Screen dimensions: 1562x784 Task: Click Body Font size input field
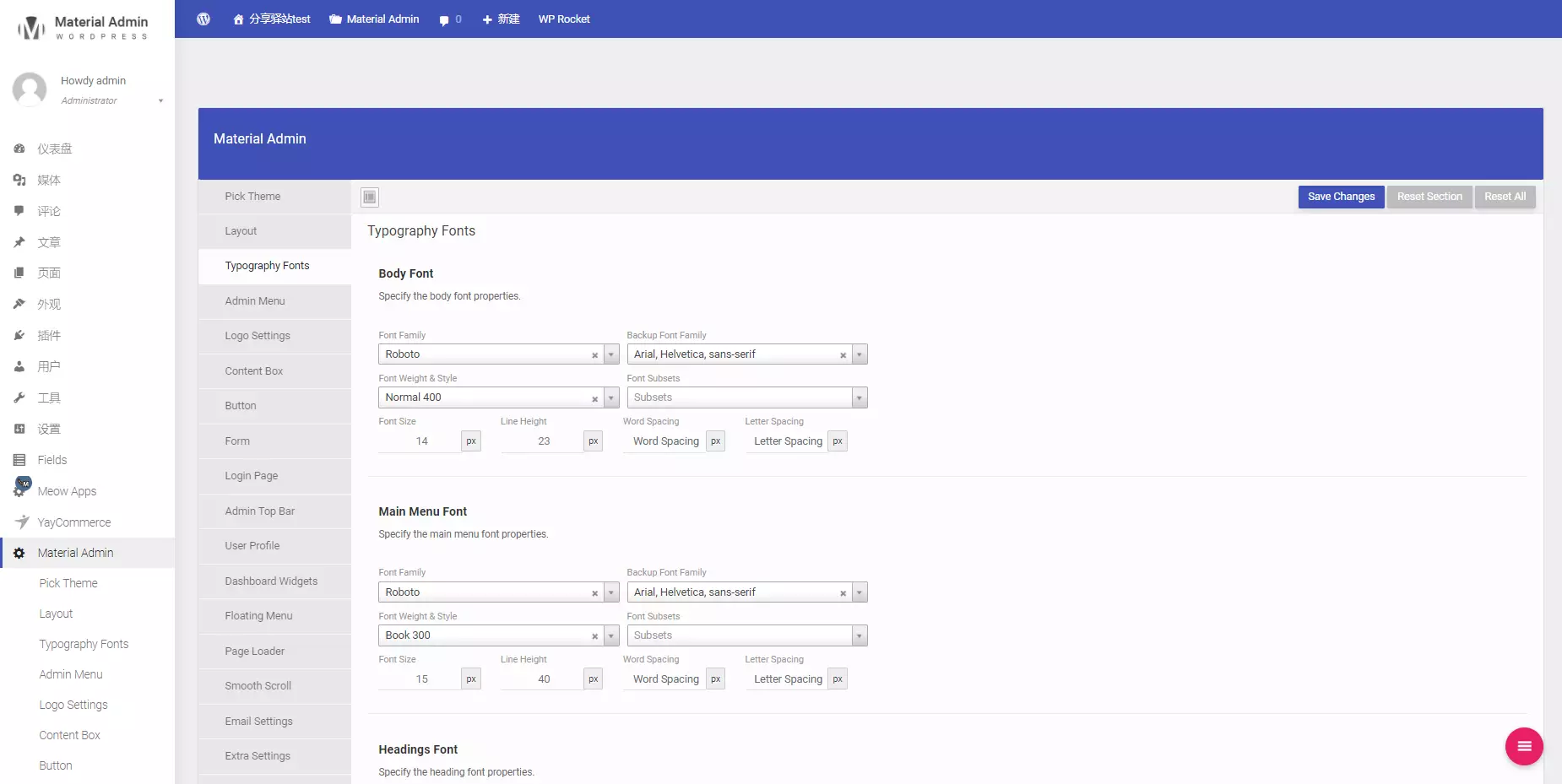pyautogui.click(x=420, y=441)
